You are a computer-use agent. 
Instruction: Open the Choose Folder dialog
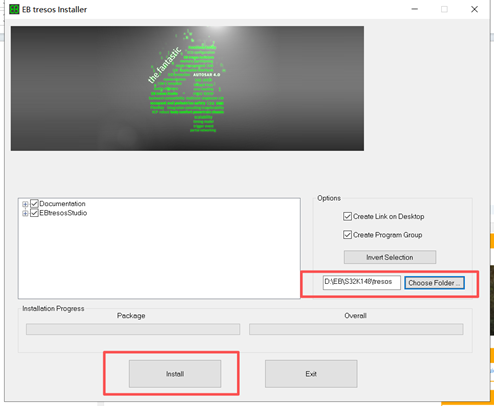[434, 283]
